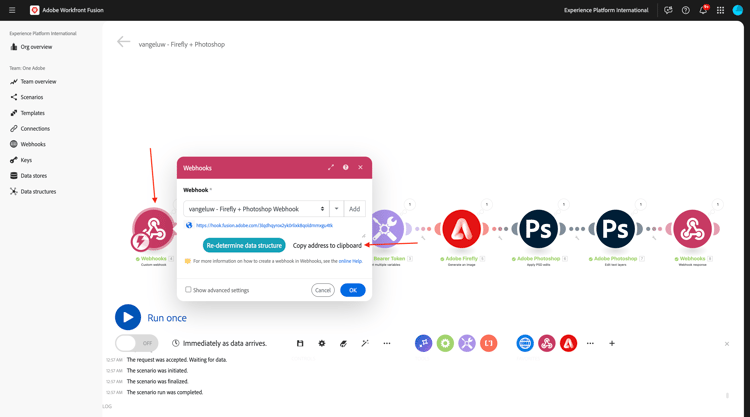Open the hamburger navigation menu
Screen dimensions: 750x417
click(12, 10)
